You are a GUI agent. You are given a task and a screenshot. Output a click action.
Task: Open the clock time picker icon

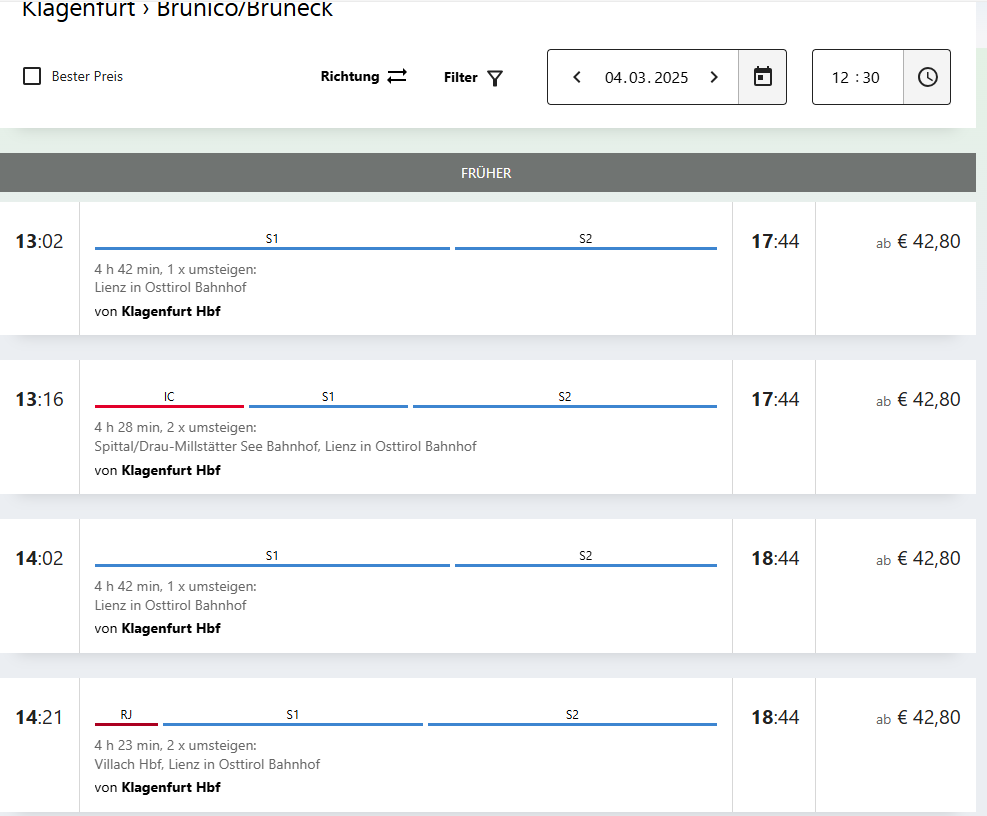pos(927,77)
